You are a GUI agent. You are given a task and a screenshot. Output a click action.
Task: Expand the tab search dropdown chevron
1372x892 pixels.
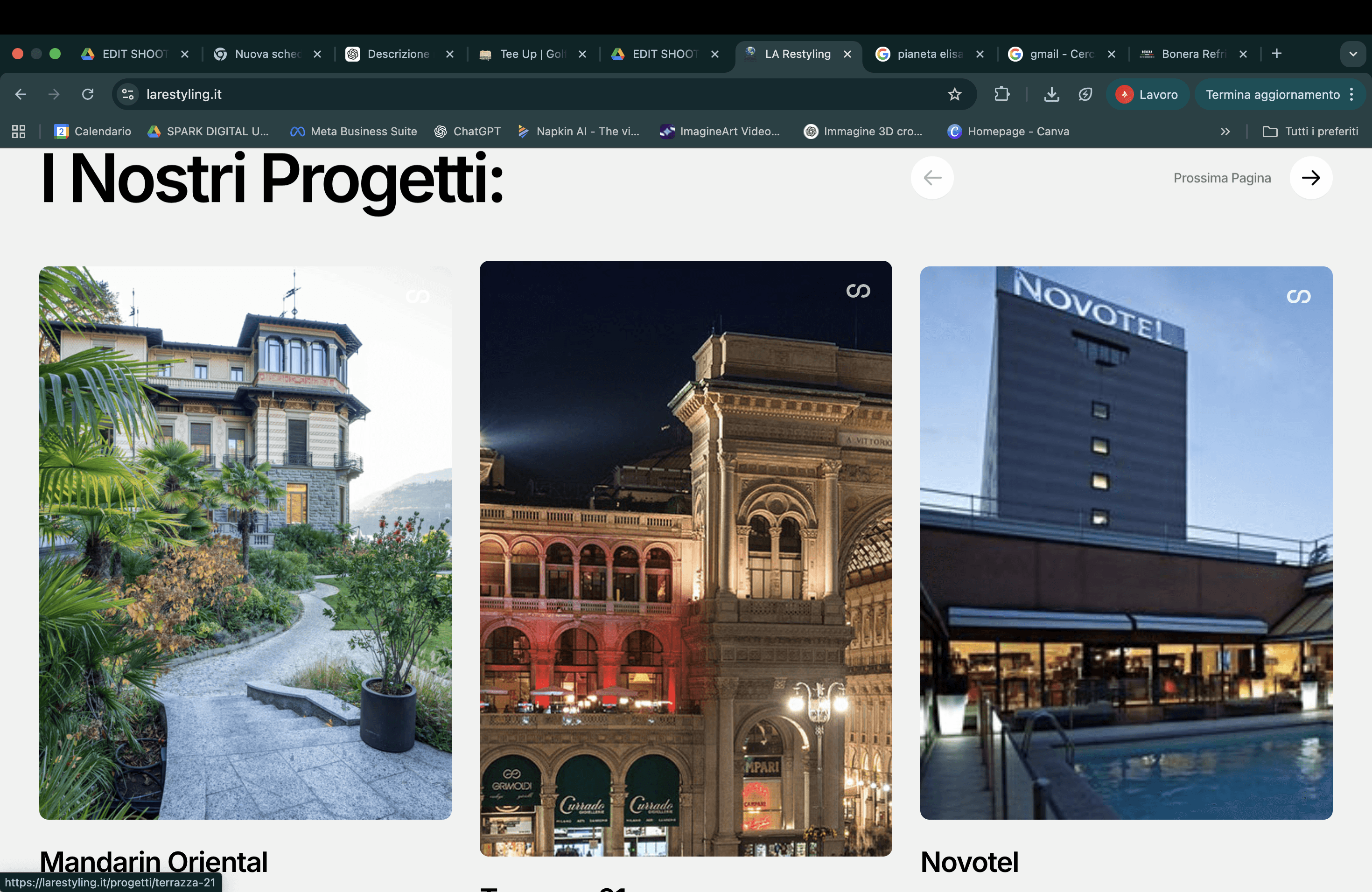point(1352,54)
